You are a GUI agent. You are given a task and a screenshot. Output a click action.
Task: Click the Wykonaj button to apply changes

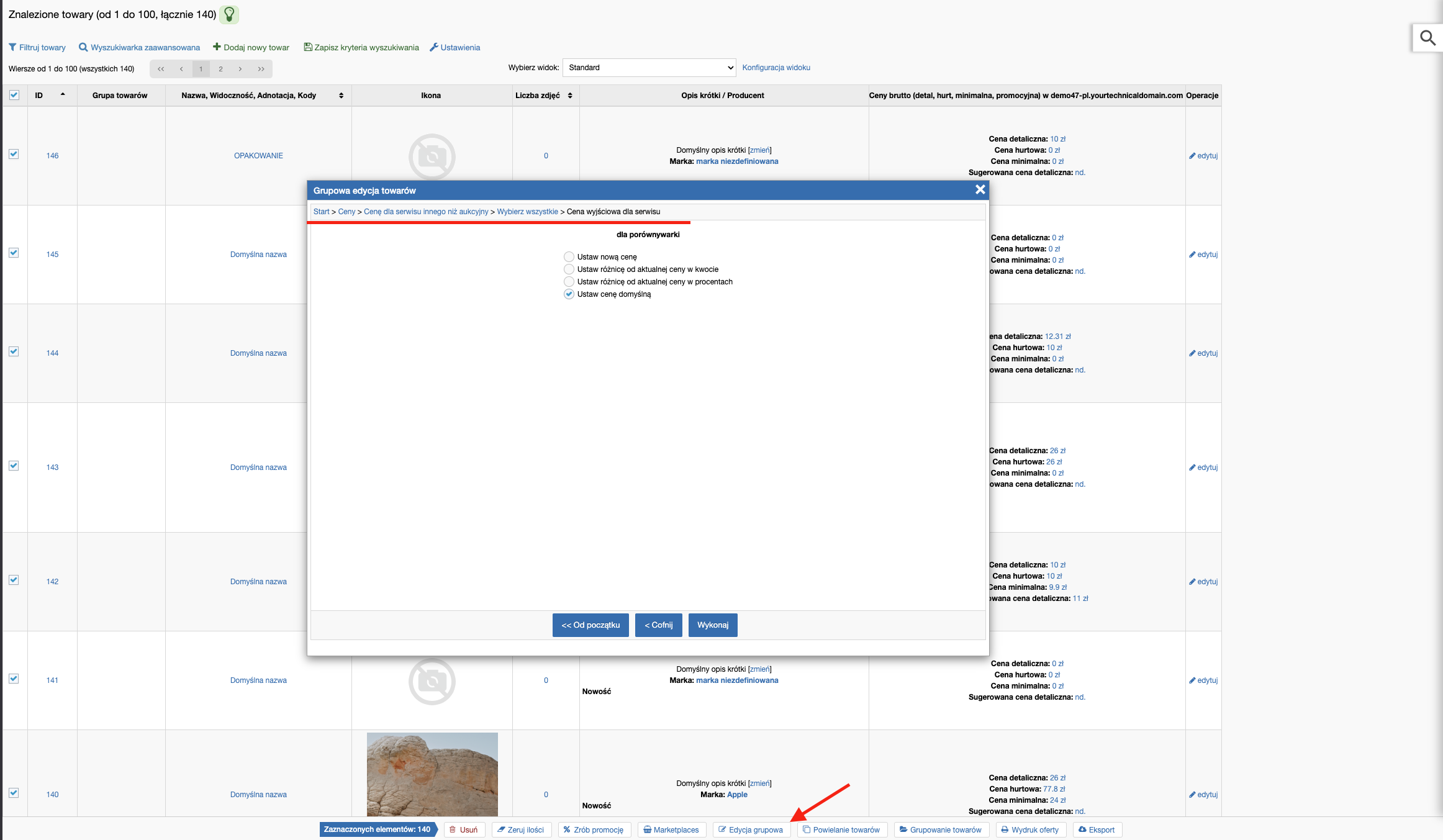(x=713, y=625)
